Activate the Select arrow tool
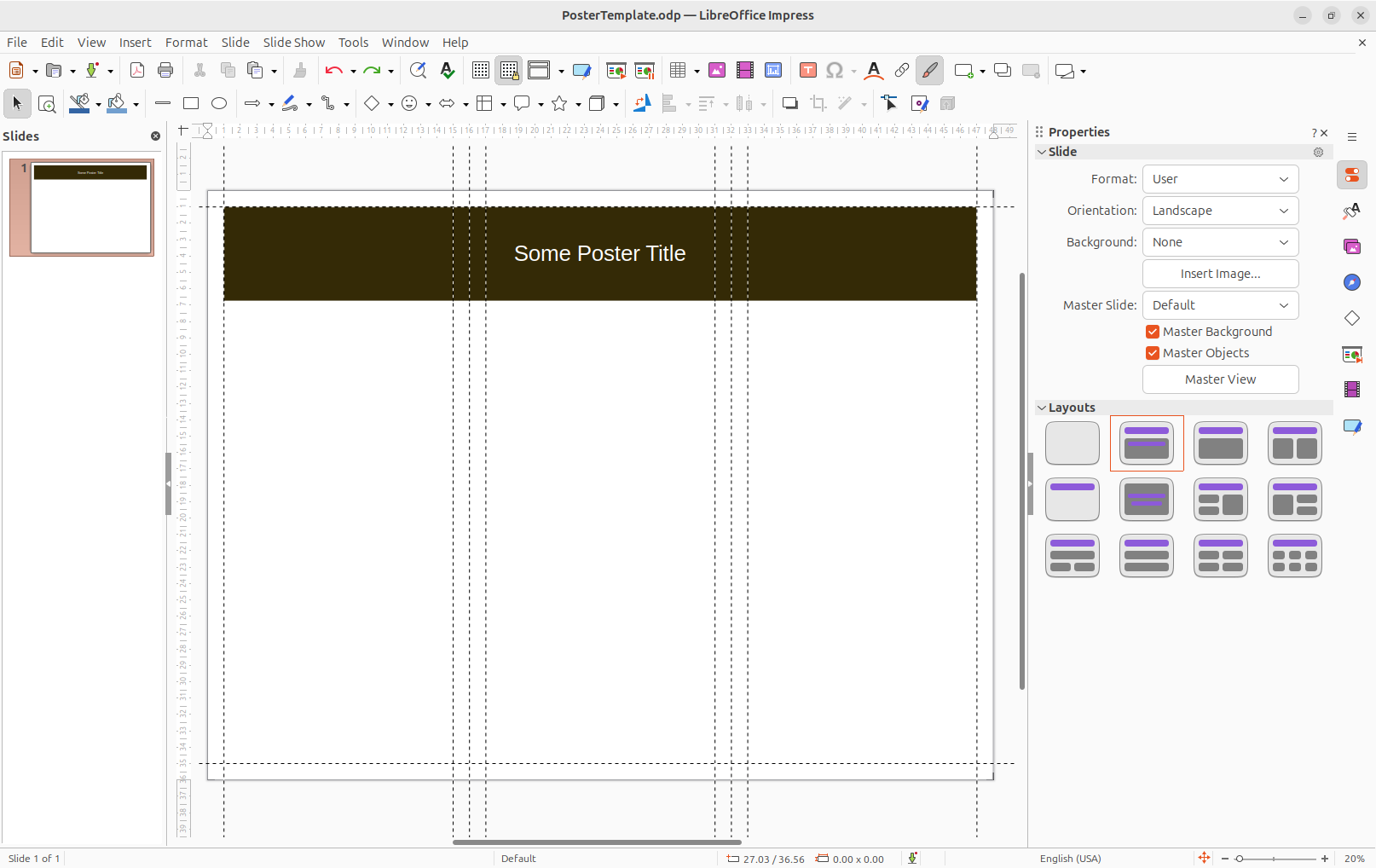 tap(17, 103)
